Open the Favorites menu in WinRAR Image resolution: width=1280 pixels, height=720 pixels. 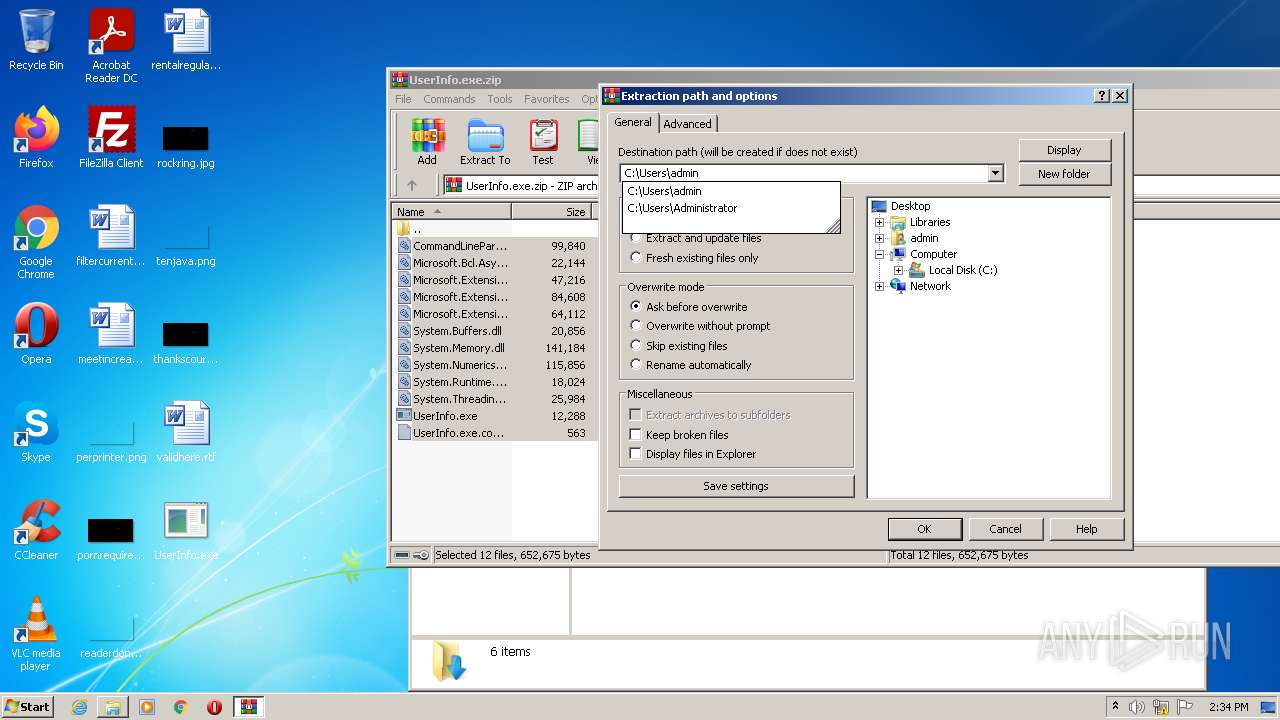(547, 99)
